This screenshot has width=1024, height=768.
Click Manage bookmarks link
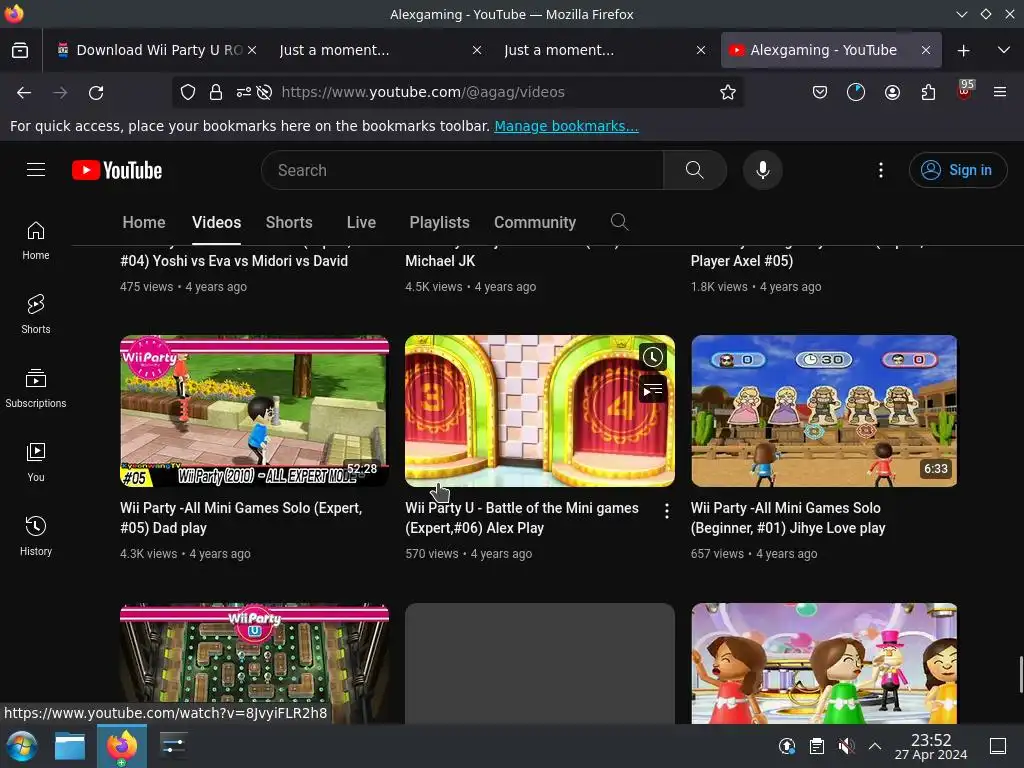click(x=566, y=126)
